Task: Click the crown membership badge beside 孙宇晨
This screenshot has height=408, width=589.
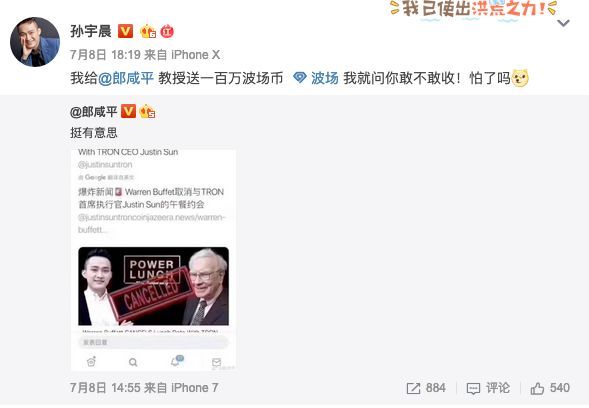Action: click(x=148, y=31)
